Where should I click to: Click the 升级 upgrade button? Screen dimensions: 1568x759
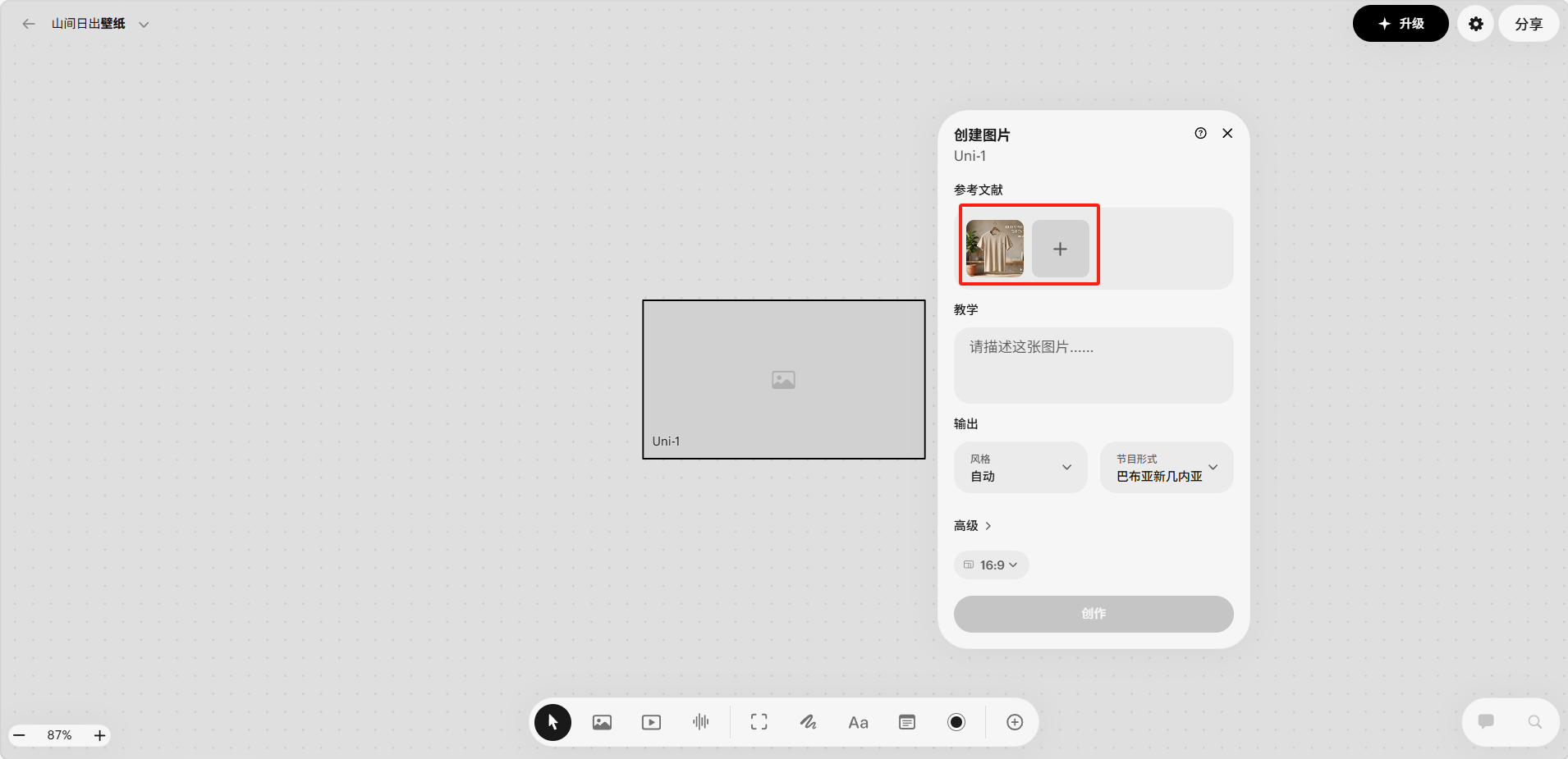1400,24
